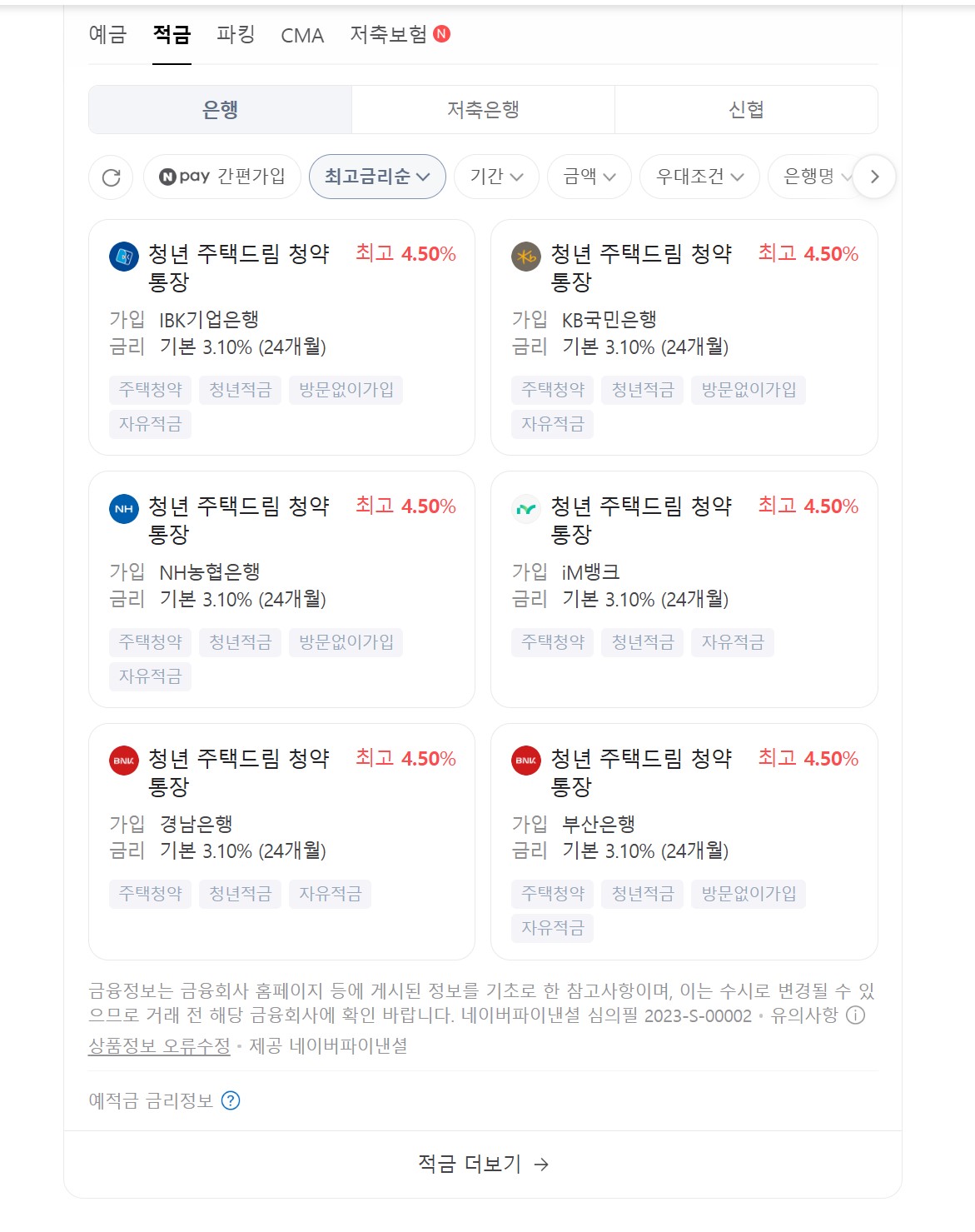Open the 저축보험 tab
Screen dimensions: 975x1232
[386, 36]
